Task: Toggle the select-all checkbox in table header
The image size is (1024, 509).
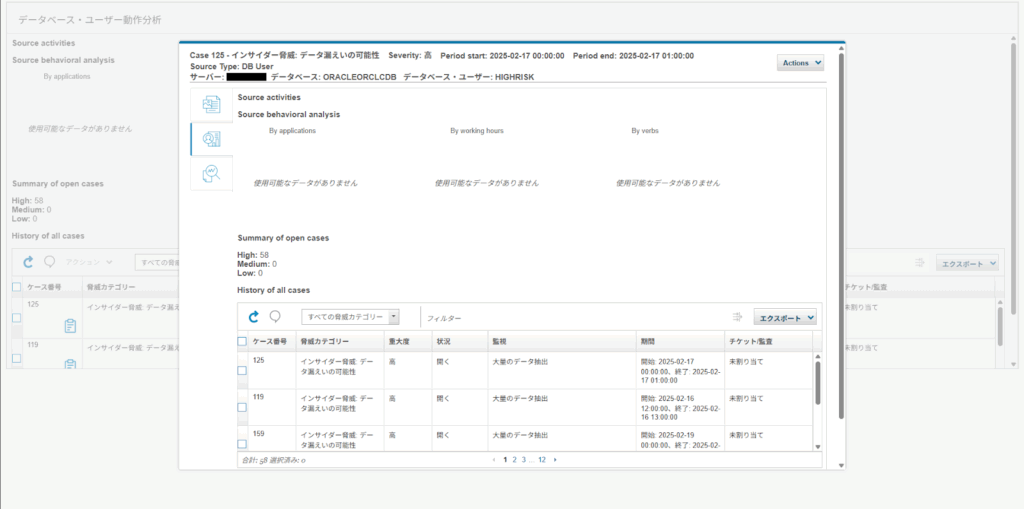Action: click(x=242, y=341)
